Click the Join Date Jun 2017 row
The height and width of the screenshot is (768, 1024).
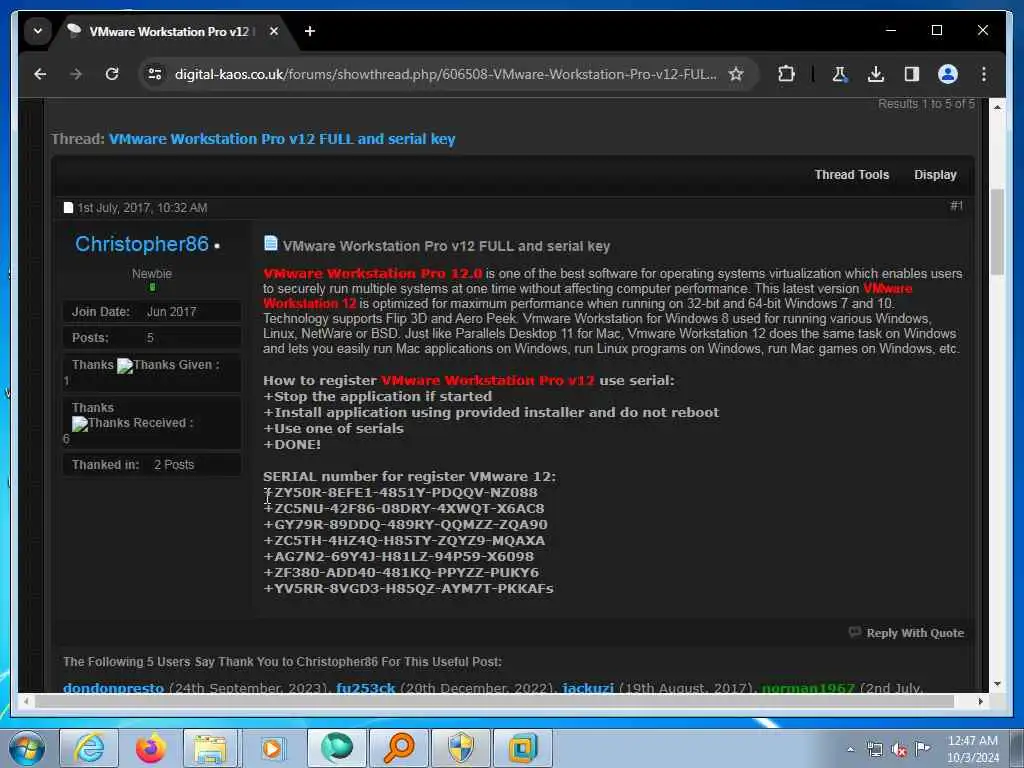[152, 312]
